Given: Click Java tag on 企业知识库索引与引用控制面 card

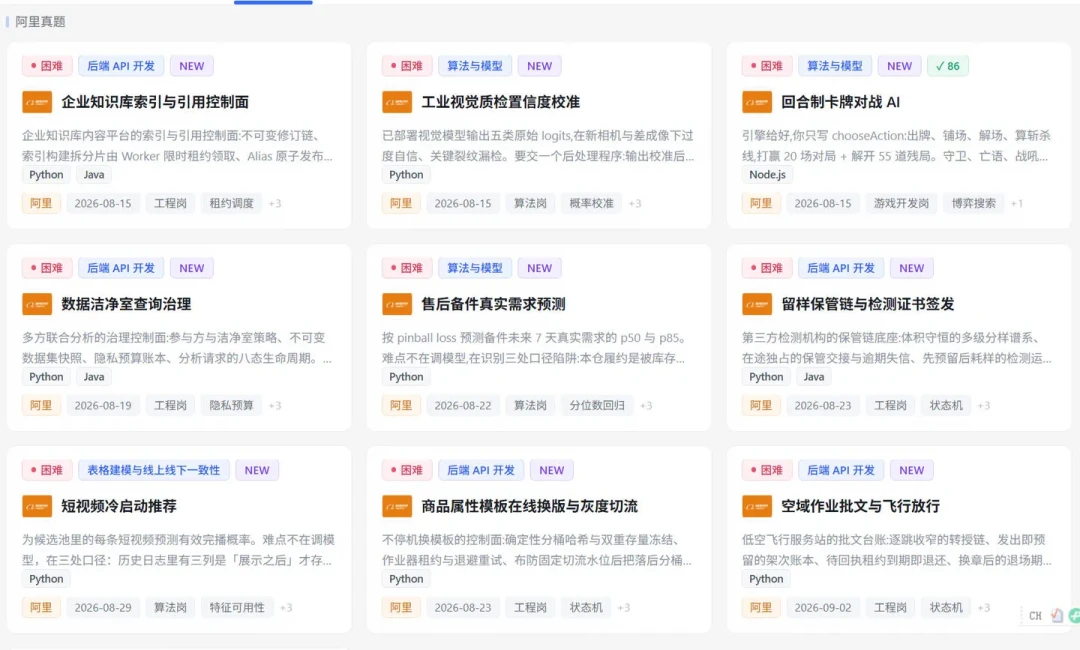Looking at the screenshot, I should tap(94, 175).
